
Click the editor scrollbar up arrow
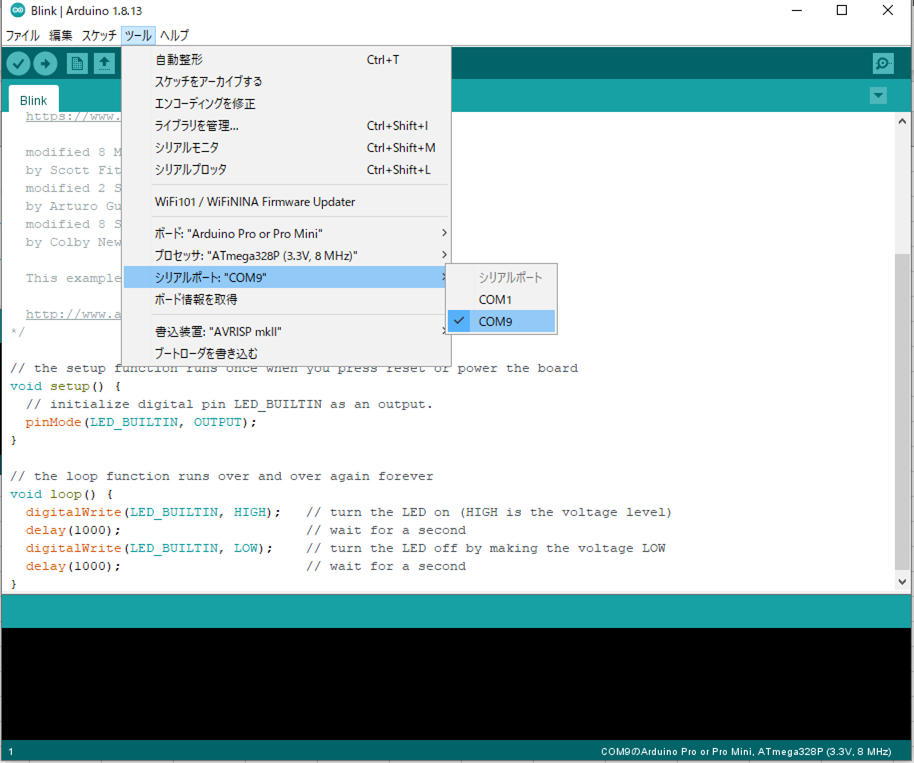(x=902, y=121)
